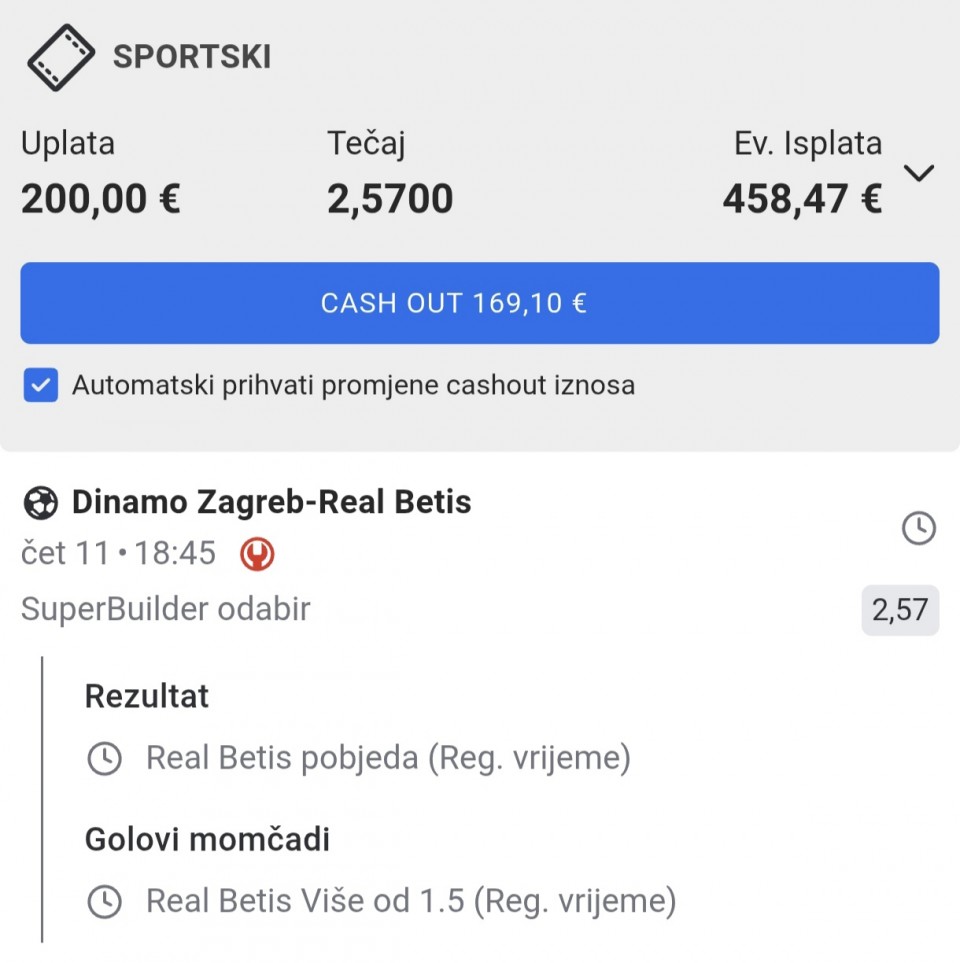The height and width of the screenshot is (963, 960).
Task: Toggle automatic cashout change acceptance checkbox
Action: (x=41, y=385)
